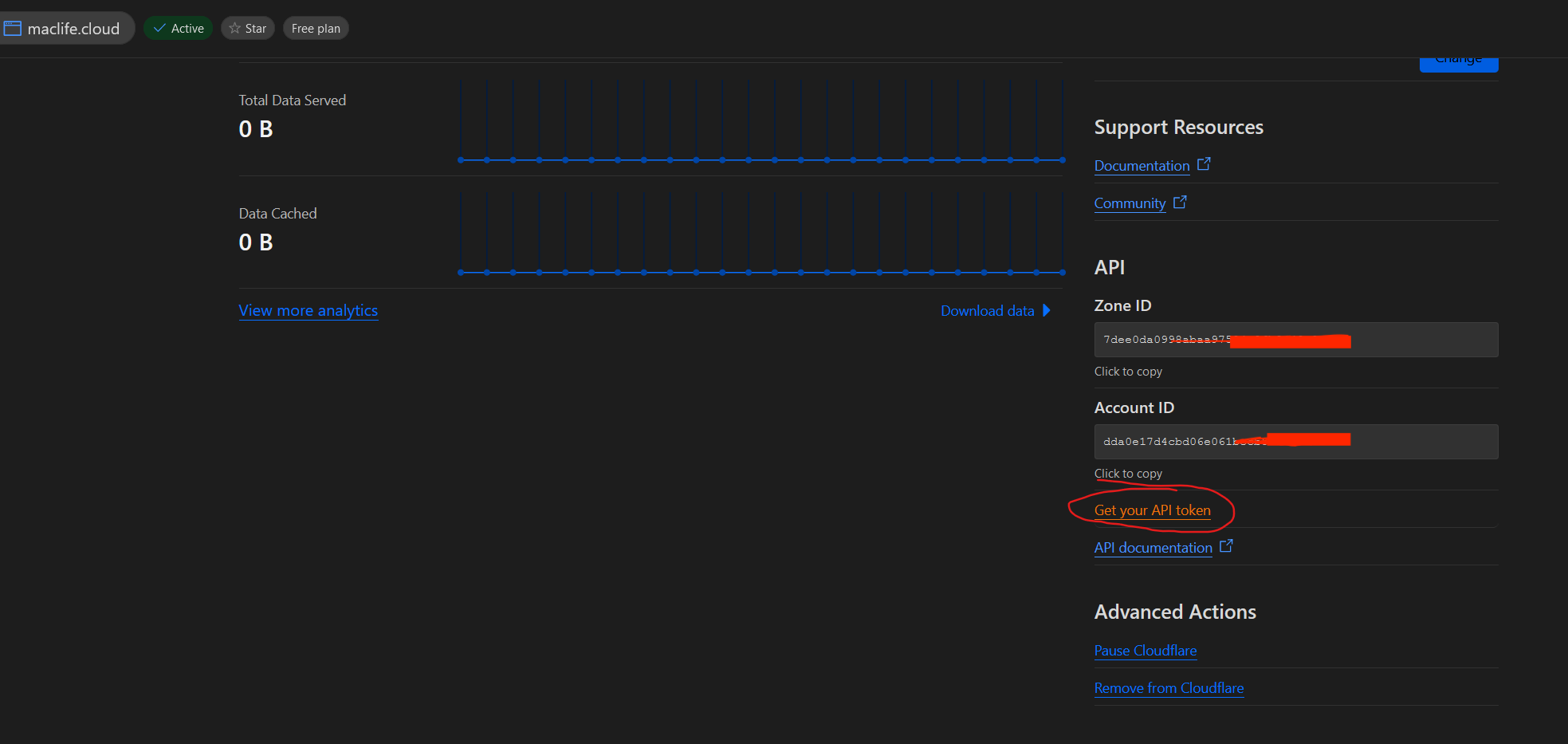Image resolution: width=1568 pixels, height=744 pixels.
Task: Click the Active status indicator
Action: [177, 28]
